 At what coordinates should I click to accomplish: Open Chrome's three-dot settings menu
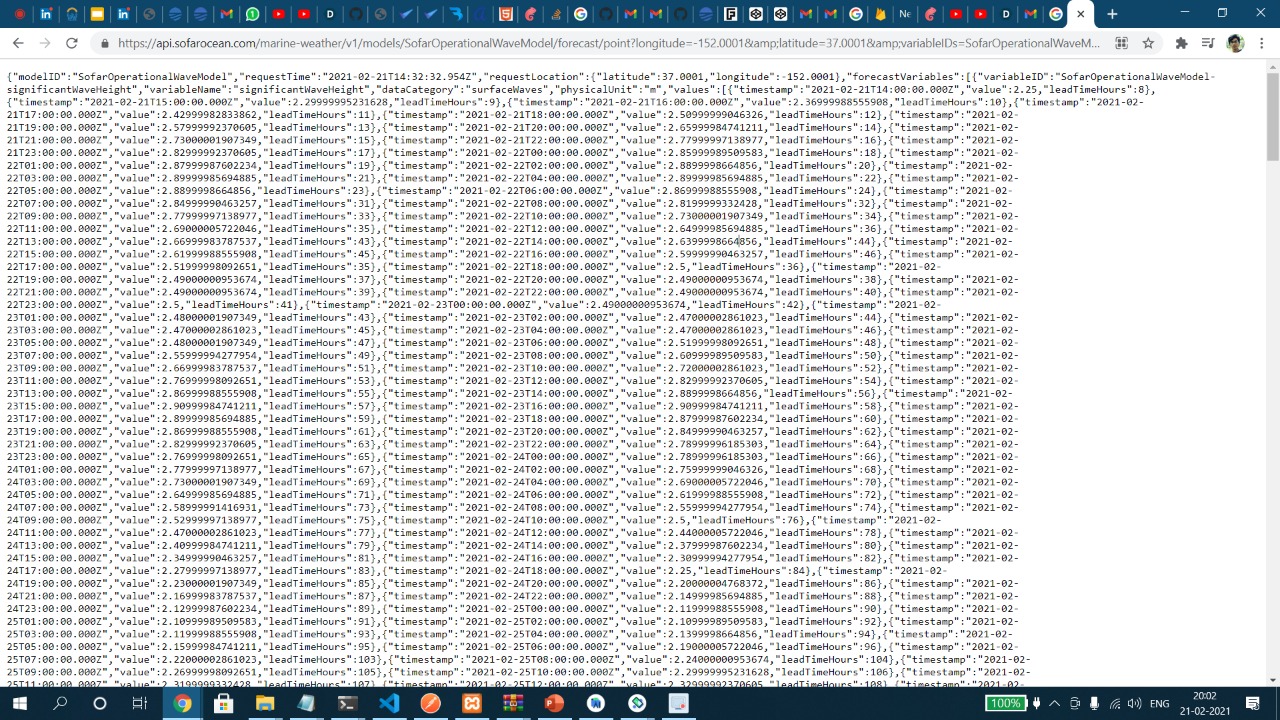pyautogui.click(x=1264, y=43)
